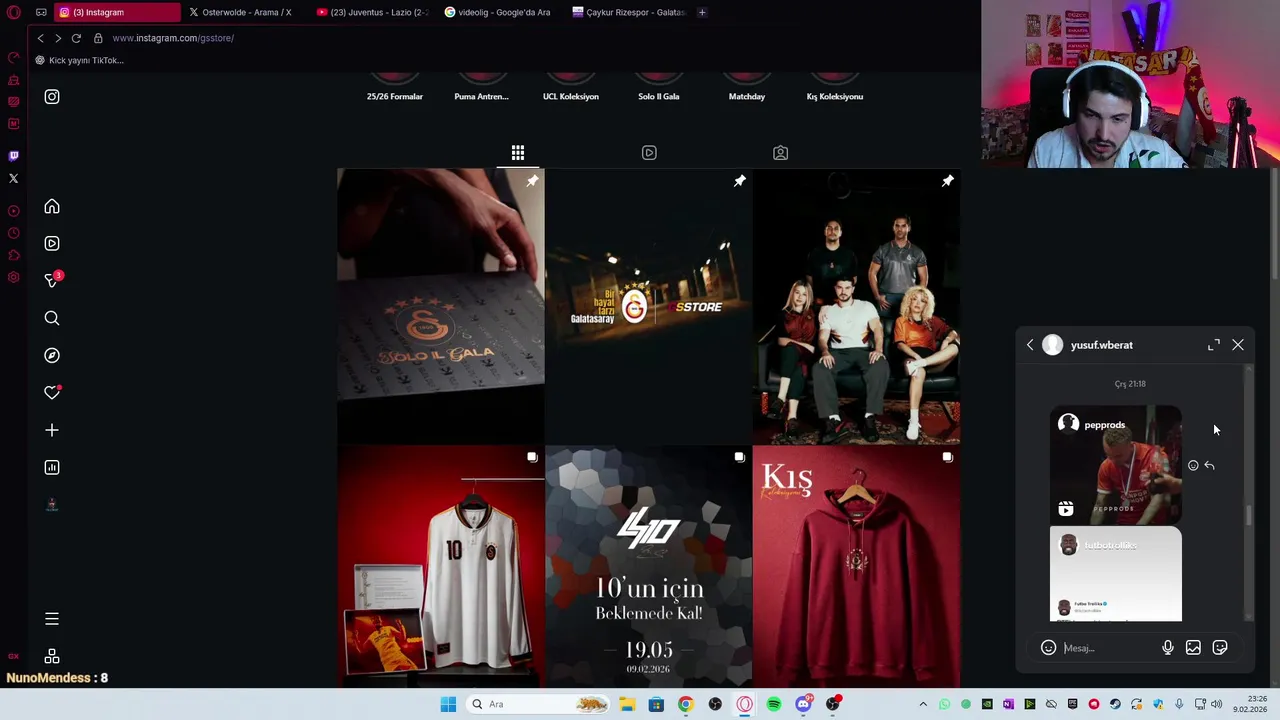Open Opera GX sidebar settings gear
The width and height of the screenshot is (1280, 720).
point(13,277)
